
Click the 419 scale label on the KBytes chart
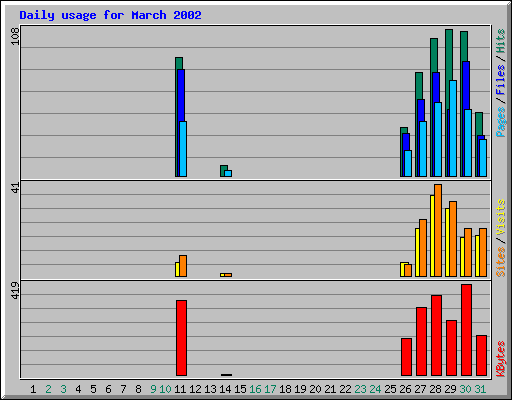tap(15, 290)
